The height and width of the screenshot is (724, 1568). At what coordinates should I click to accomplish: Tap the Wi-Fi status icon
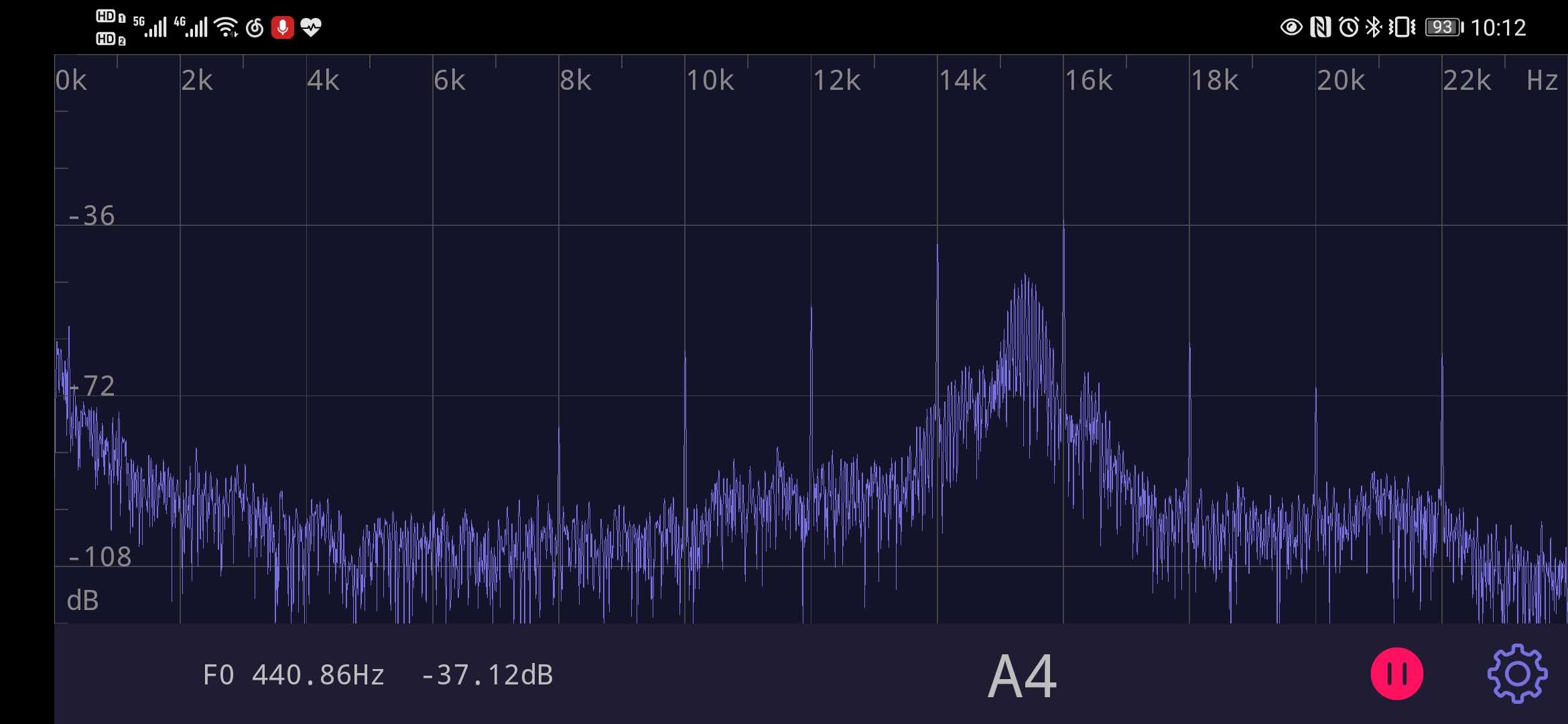tap(226, 27)
